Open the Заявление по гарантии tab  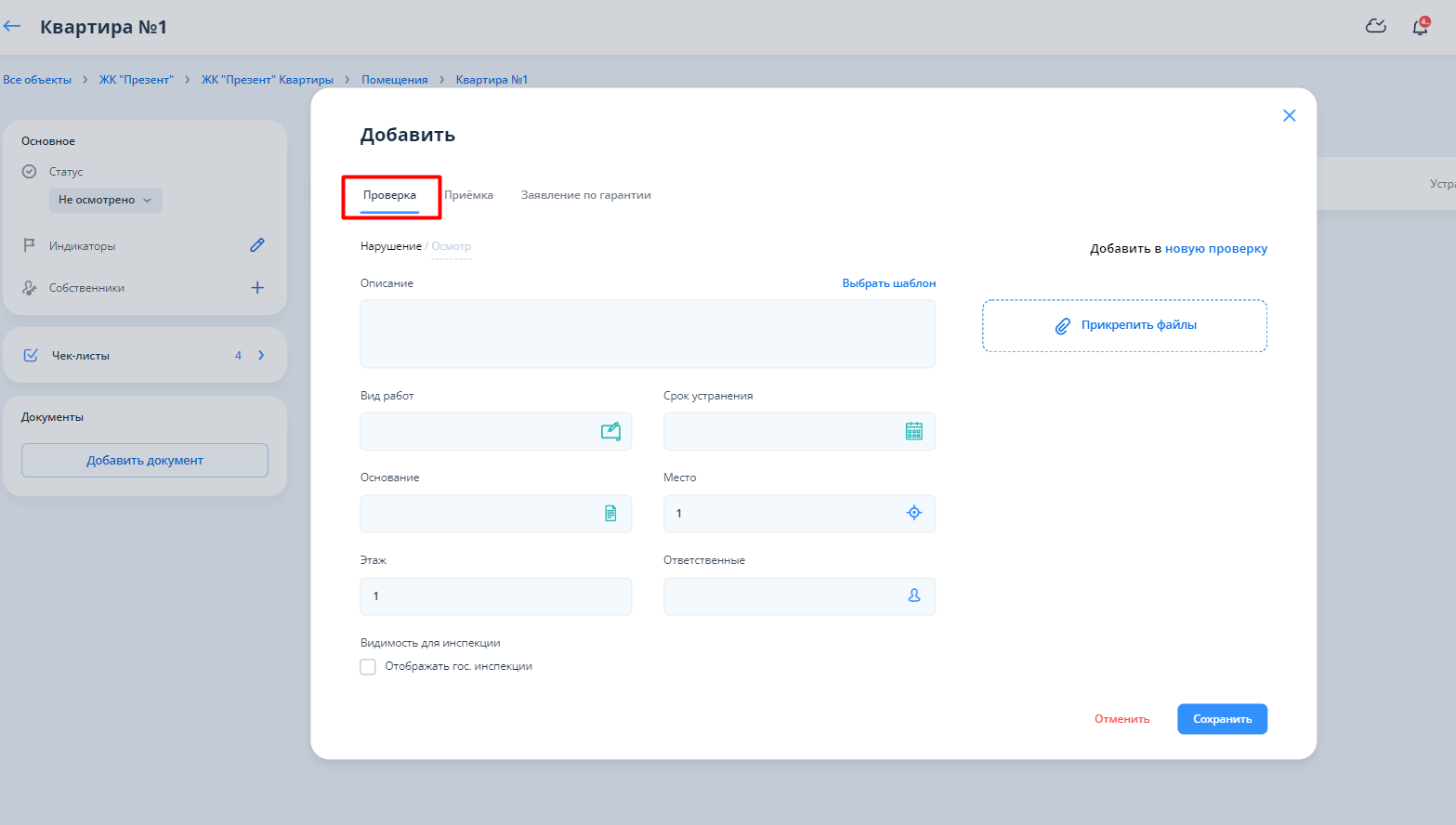[585, 195]
